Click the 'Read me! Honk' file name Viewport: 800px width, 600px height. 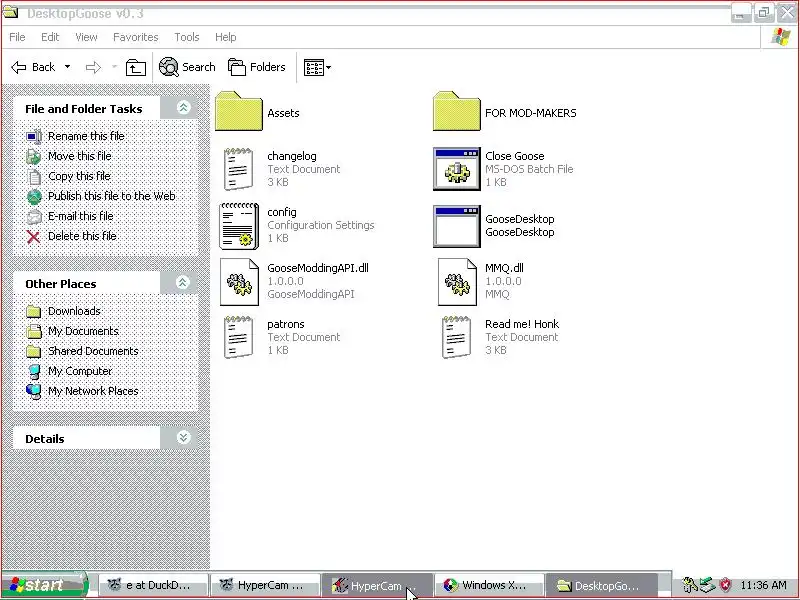click(522, 324)
